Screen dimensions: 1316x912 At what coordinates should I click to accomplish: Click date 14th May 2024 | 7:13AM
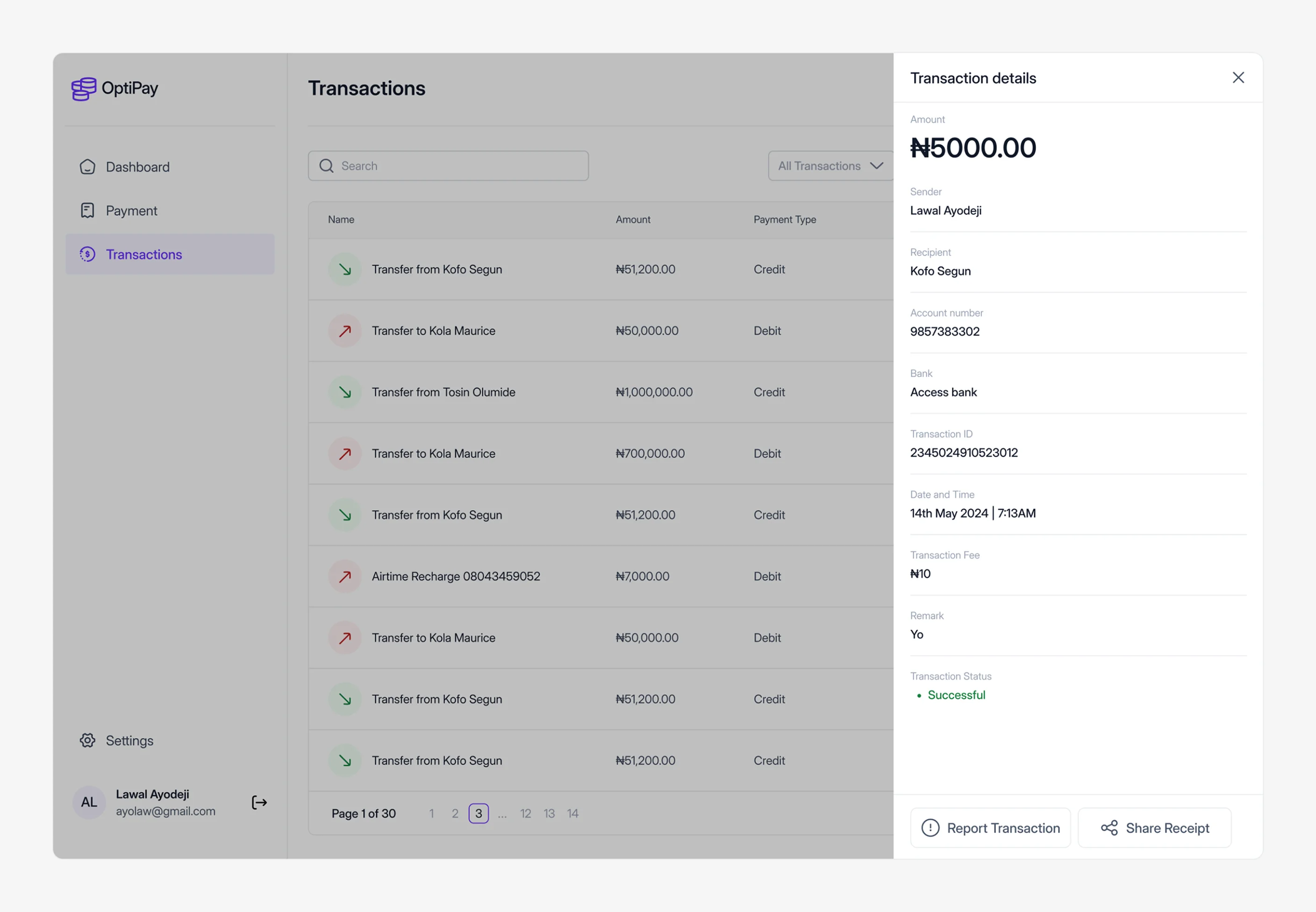pos(973,513)
